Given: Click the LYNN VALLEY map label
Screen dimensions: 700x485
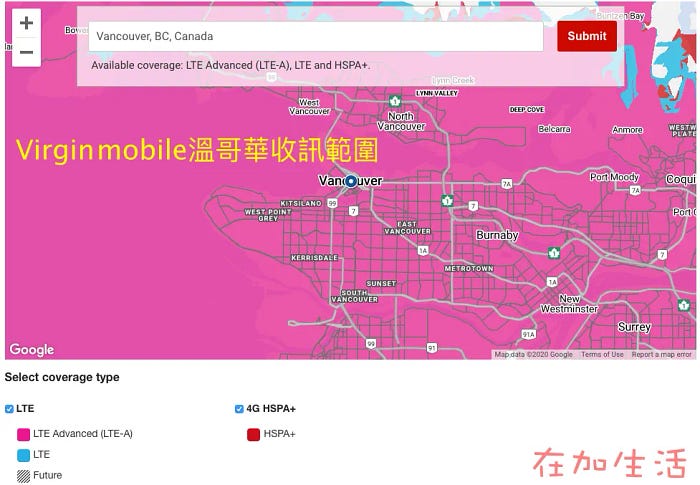Looking at the screenshot, I should point(437,93).
